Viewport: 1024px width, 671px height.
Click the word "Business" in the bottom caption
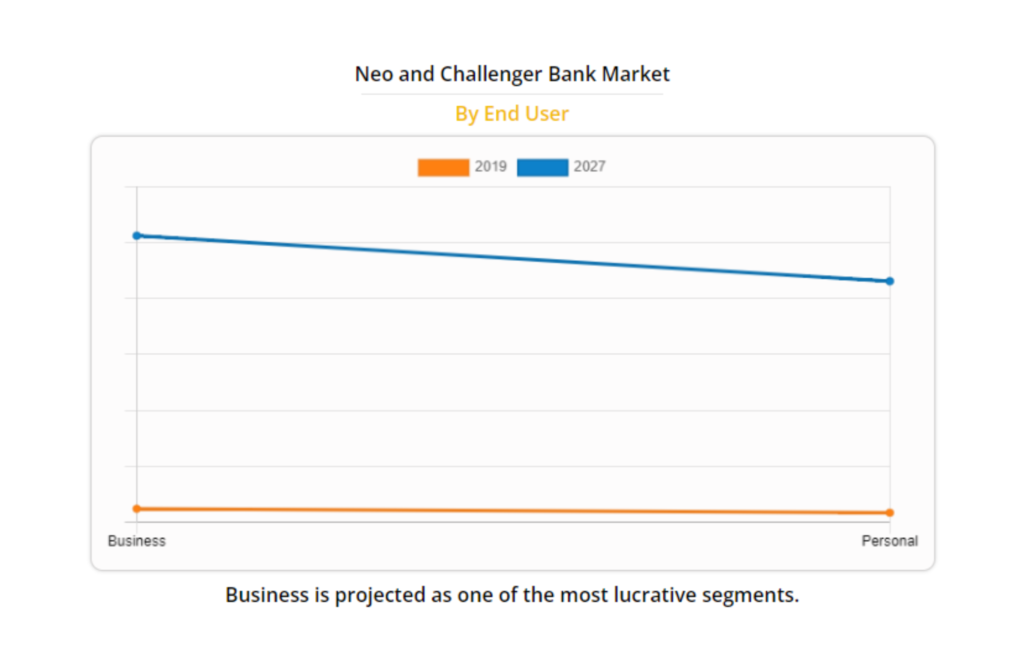(267, 595)
